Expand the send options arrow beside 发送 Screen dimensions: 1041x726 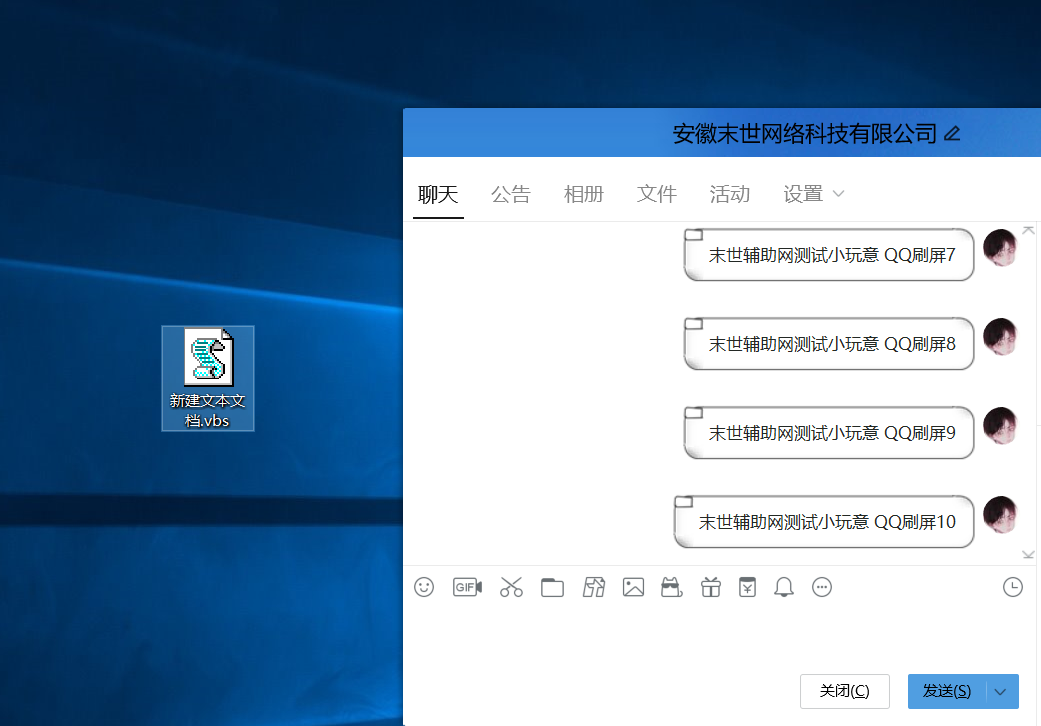[1002, 691]
